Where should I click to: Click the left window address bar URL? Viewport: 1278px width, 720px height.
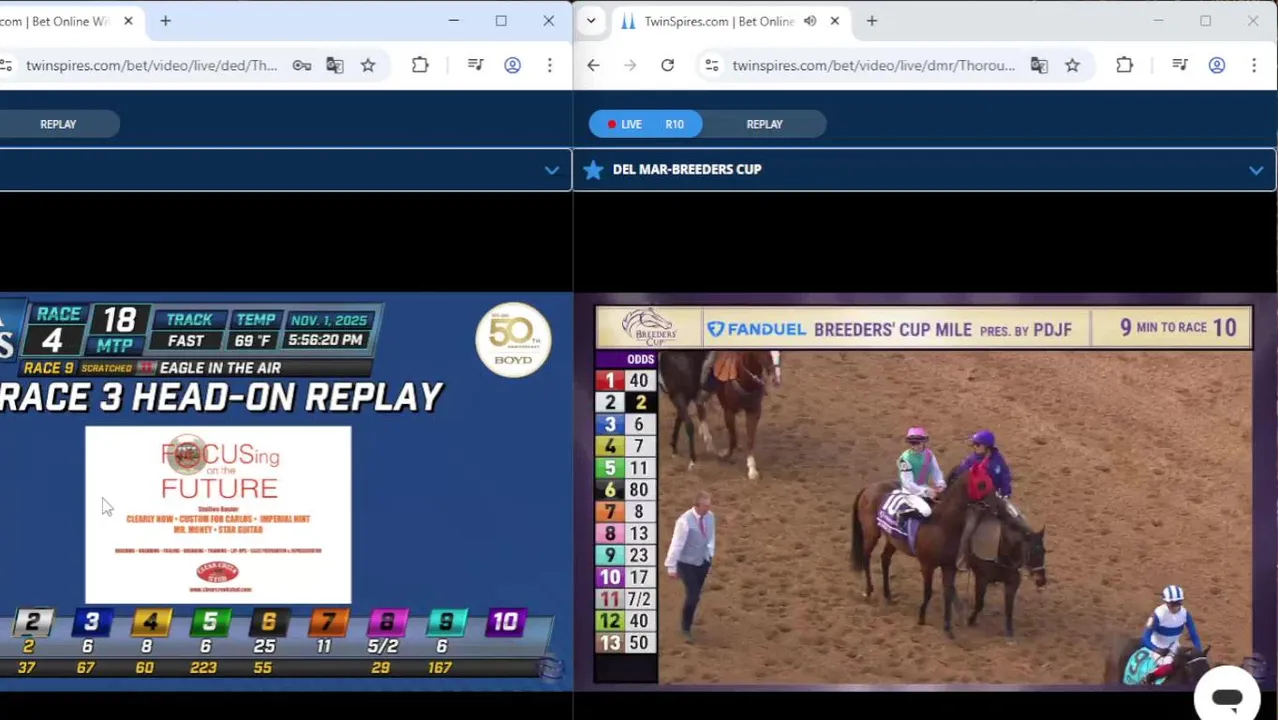click(x=152, y=65)
